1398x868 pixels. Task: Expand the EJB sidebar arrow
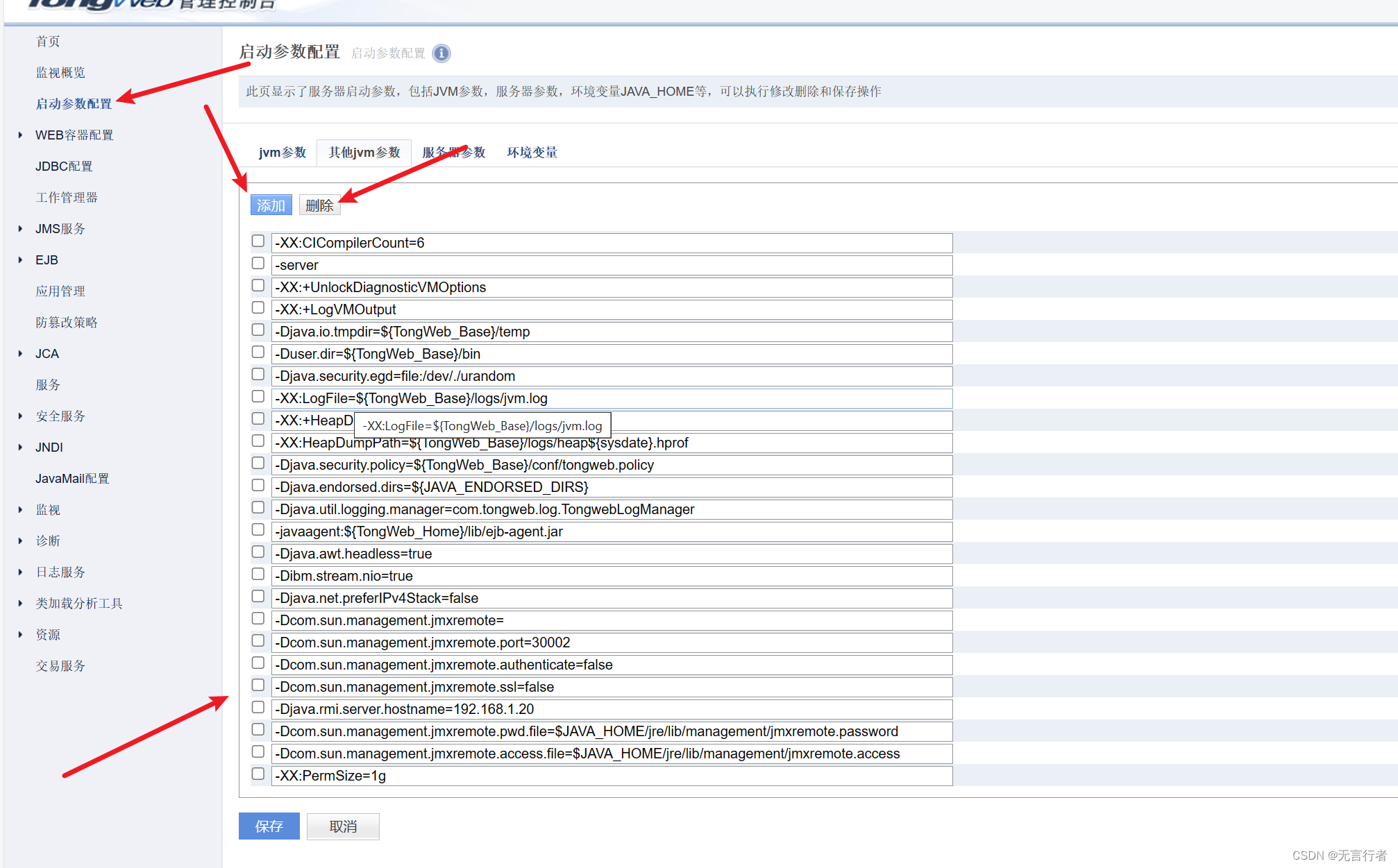[x=20, y=260]
